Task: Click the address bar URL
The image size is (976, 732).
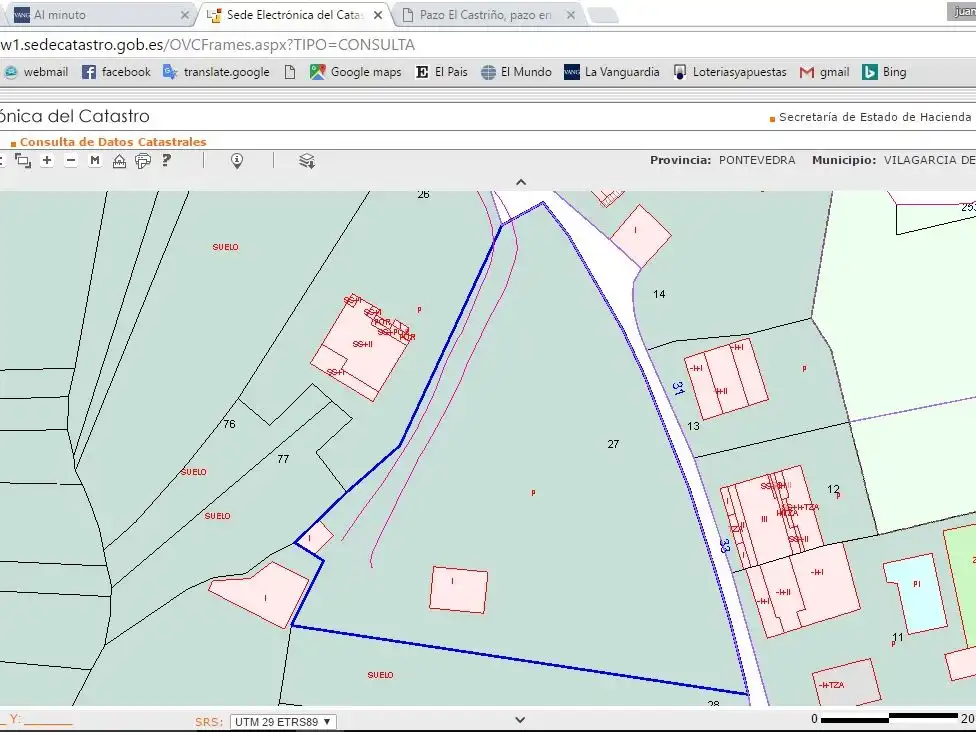Action: tap(207, 45)
